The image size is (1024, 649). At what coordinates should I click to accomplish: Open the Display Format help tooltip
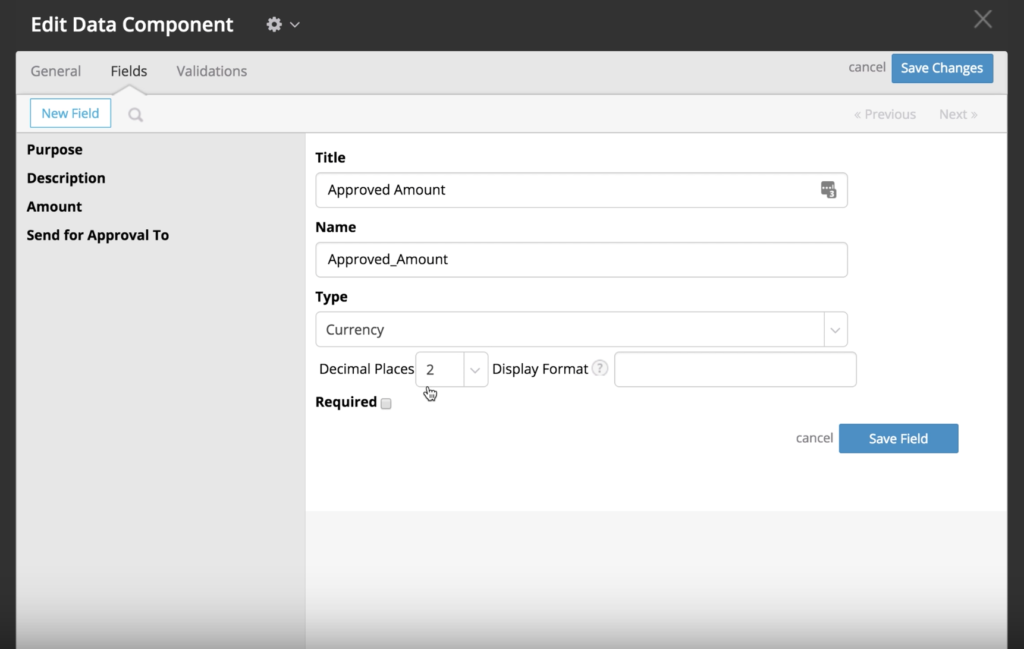tap(599, 367)
